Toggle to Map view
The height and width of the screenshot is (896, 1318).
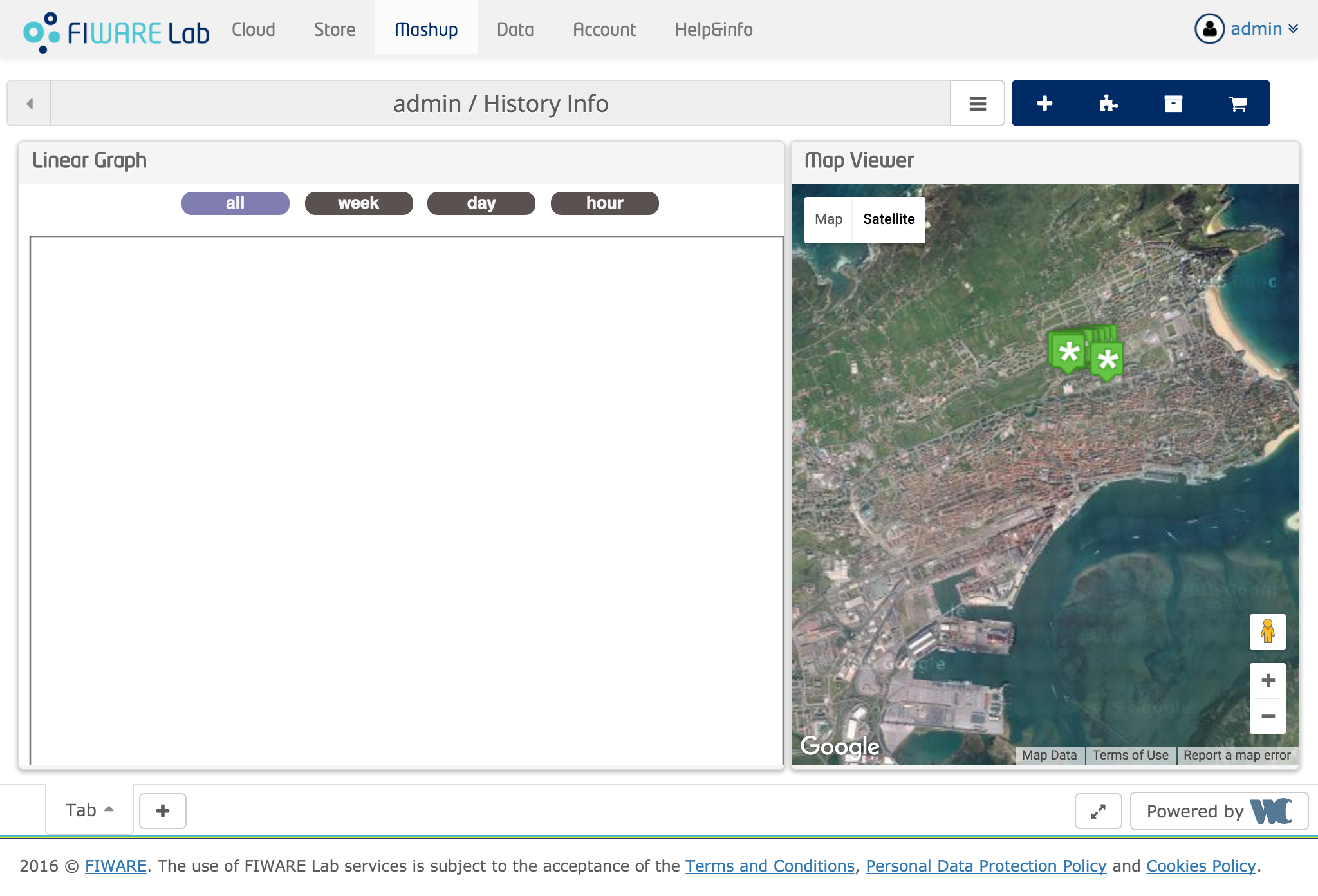click(x=828, y=218)
